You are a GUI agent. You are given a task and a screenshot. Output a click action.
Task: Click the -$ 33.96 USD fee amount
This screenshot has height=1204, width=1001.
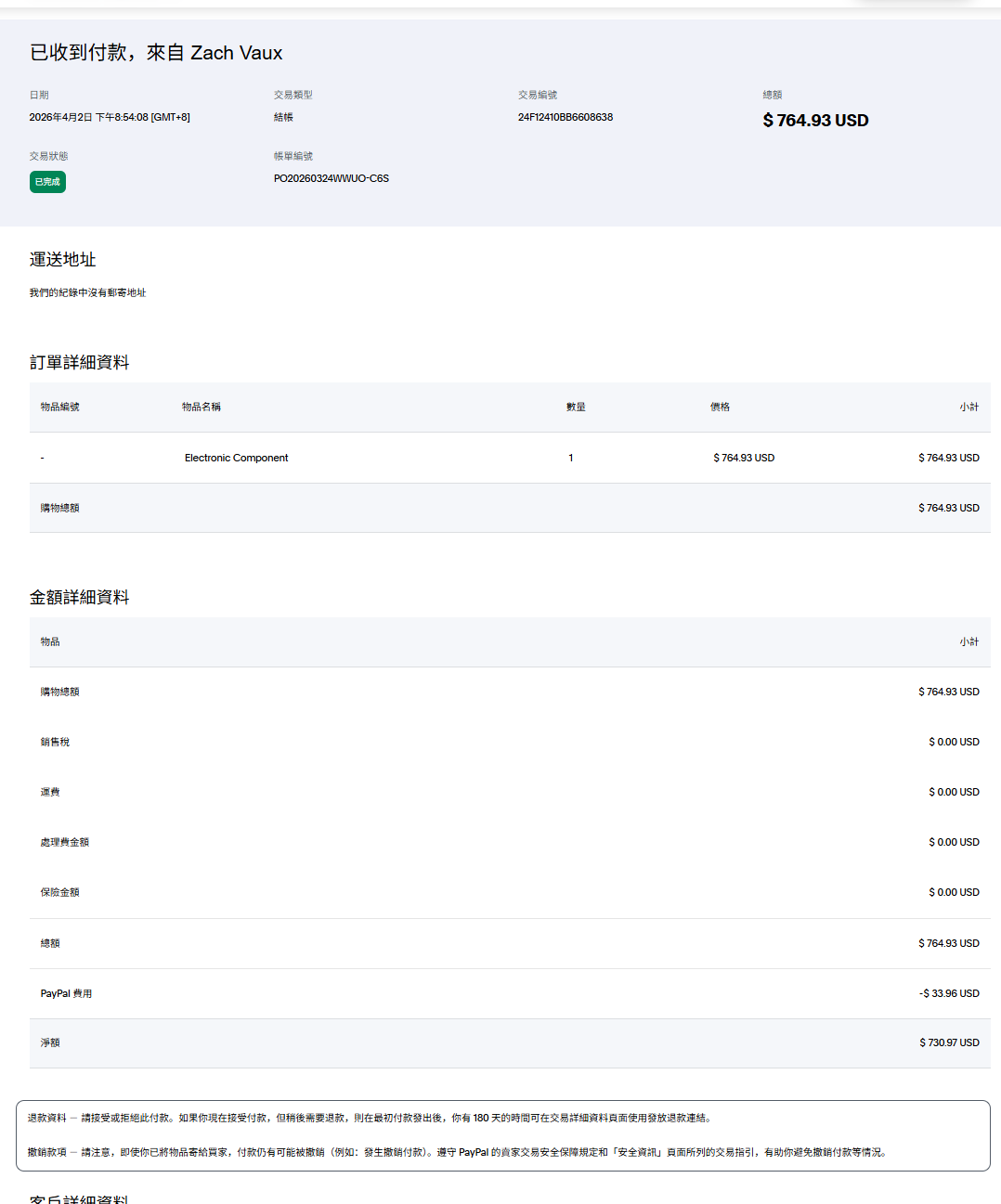coord(948,993)
